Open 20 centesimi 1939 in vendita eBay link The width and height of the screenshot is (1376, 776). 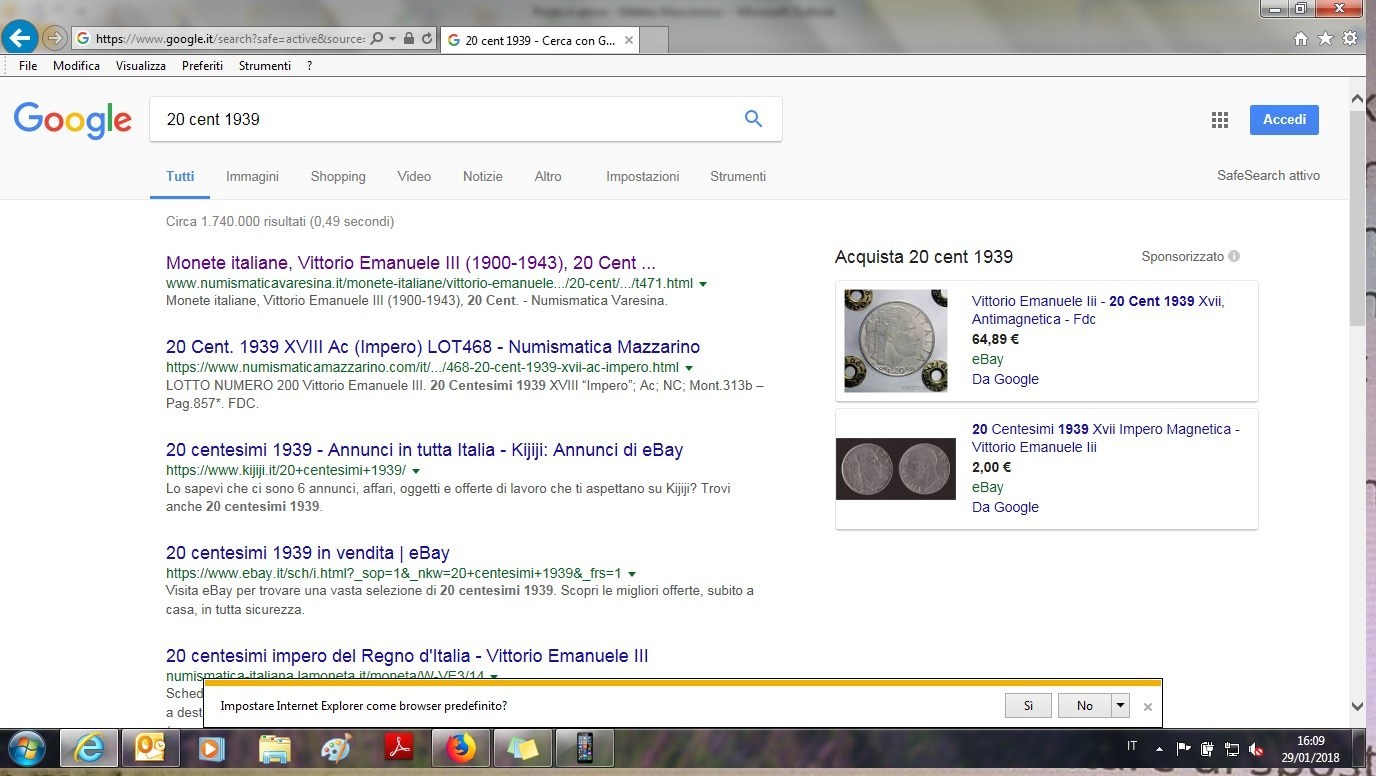(x=308, y=553)
